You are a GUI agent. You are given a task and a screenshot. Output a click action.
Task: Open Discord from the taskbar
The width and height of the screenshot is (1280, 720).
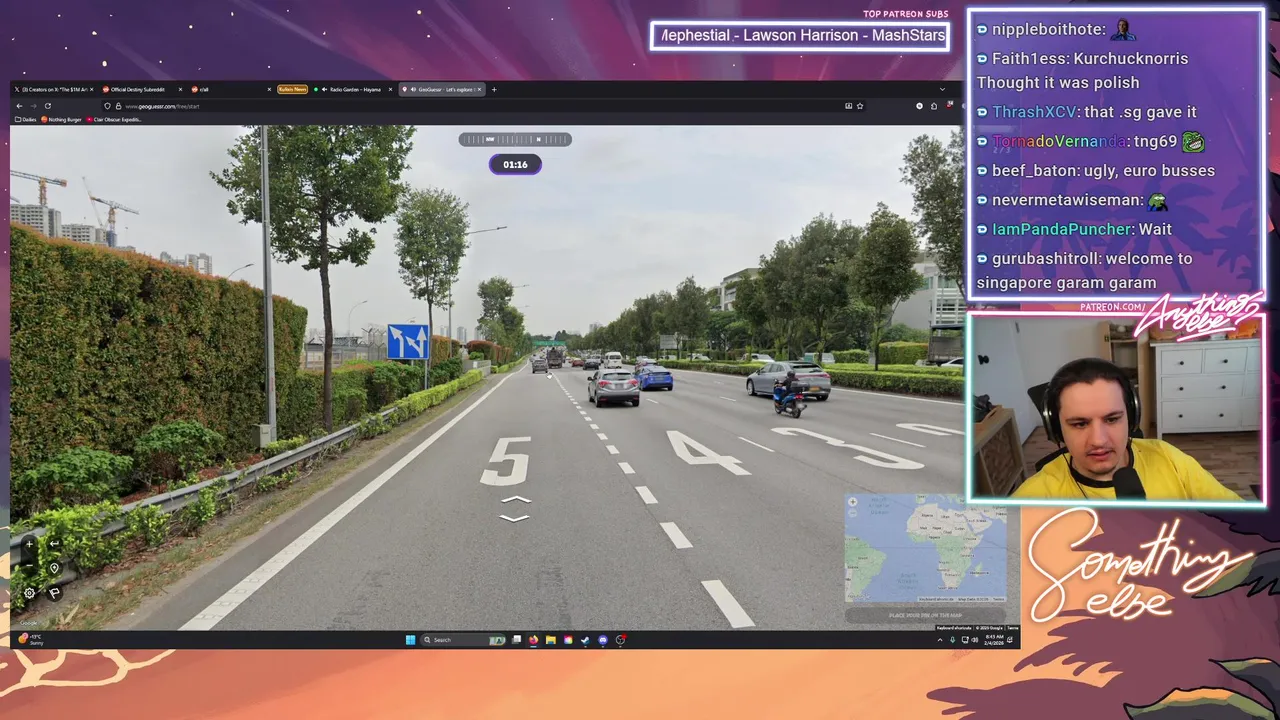(602, 640)
